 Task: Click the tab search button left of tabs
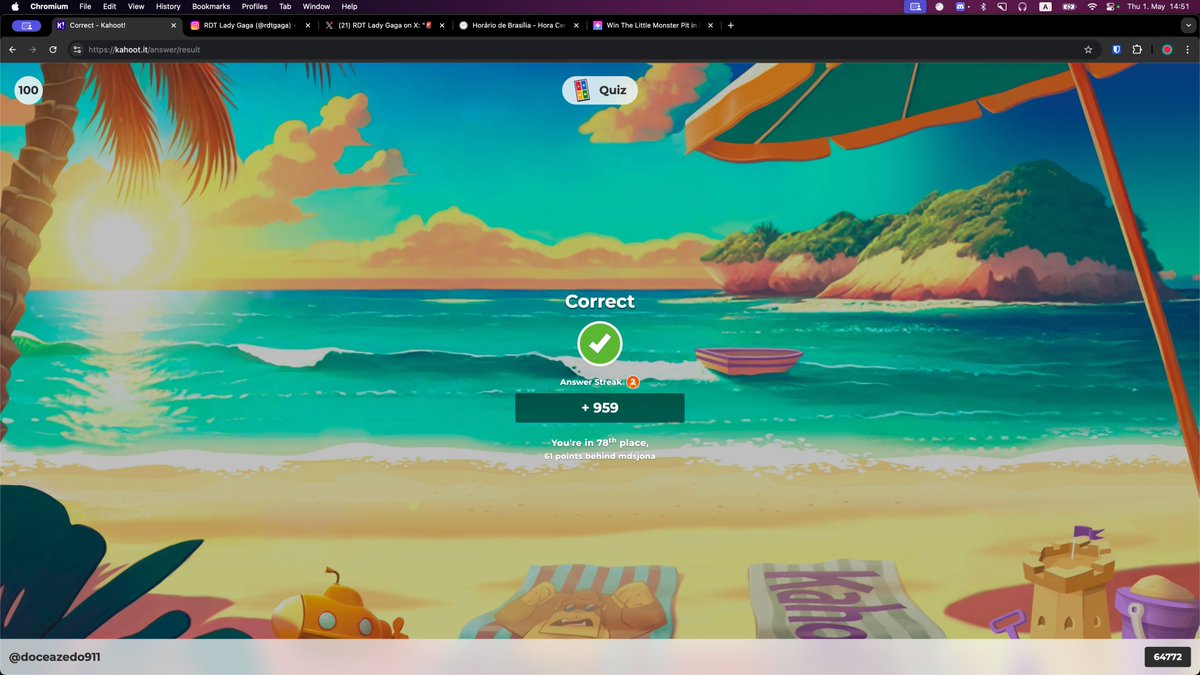pos(26,25)
